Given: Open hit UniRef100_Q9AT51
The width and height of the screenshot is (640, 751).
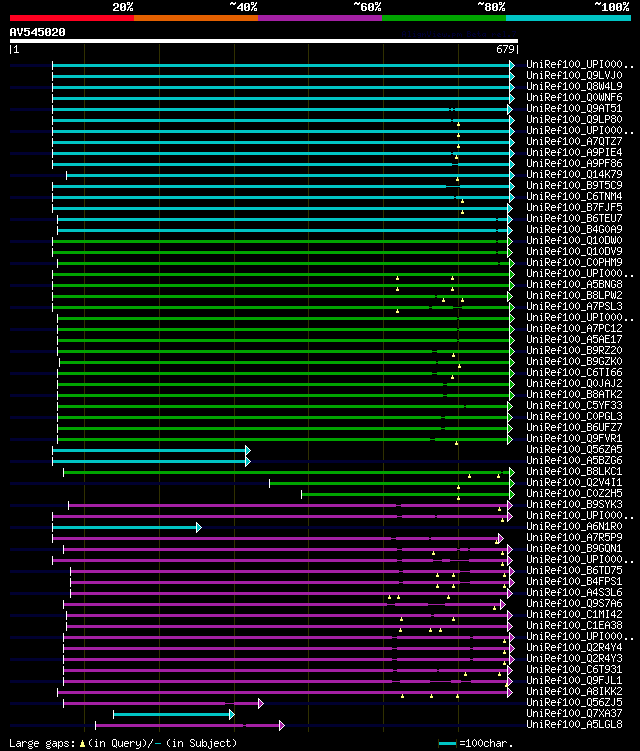Looking at the screenshot, I should (574, 108).
